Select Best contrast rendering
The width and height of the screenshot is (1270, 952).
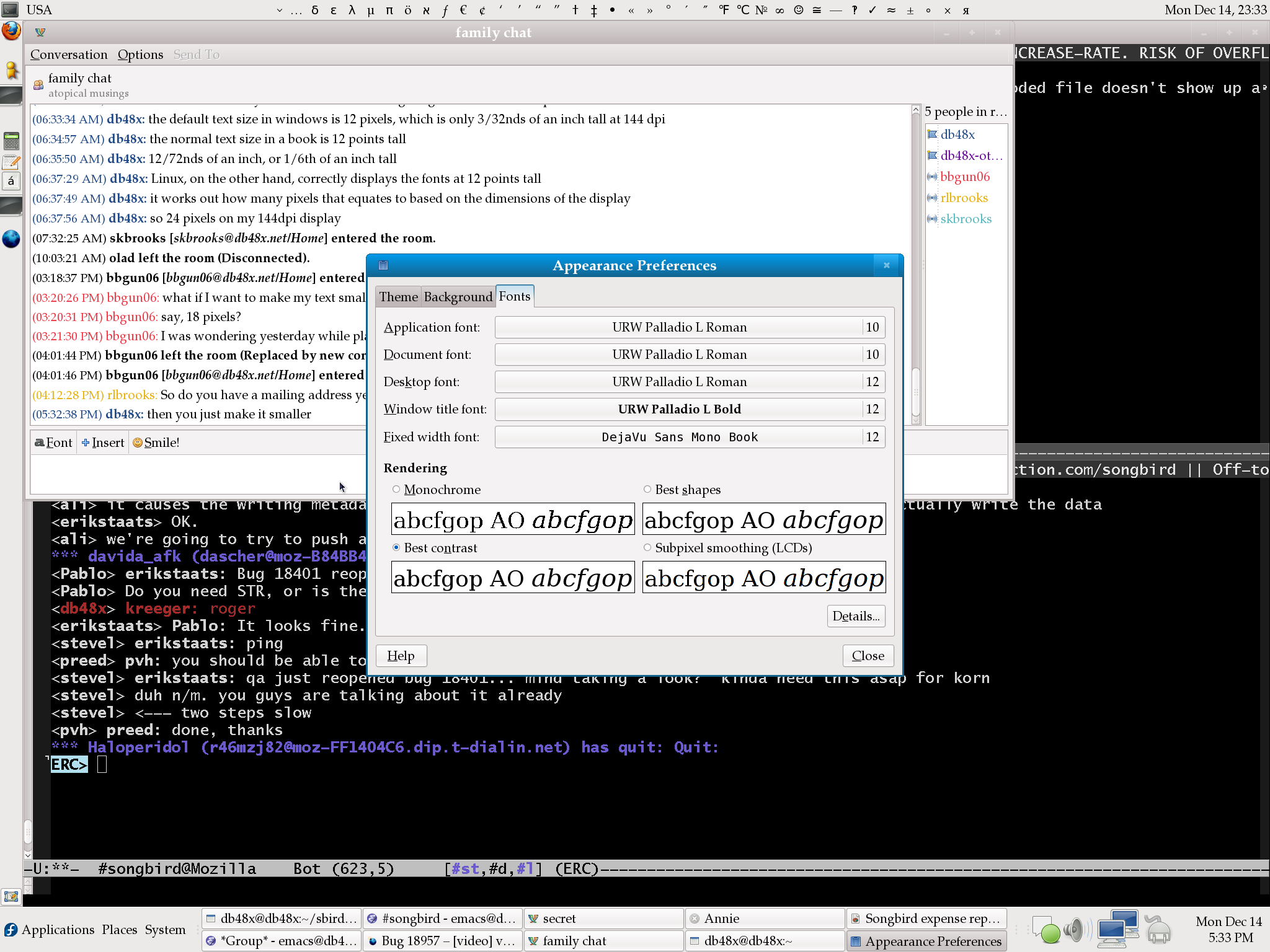click(435, 548)
